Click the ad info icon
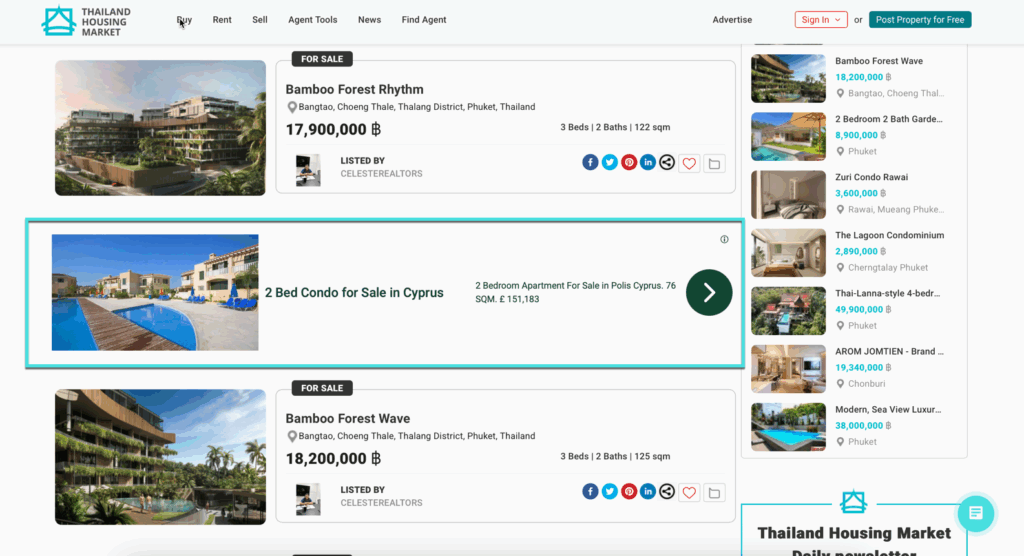The image size is (1024, 556). [x=724, y=239]
